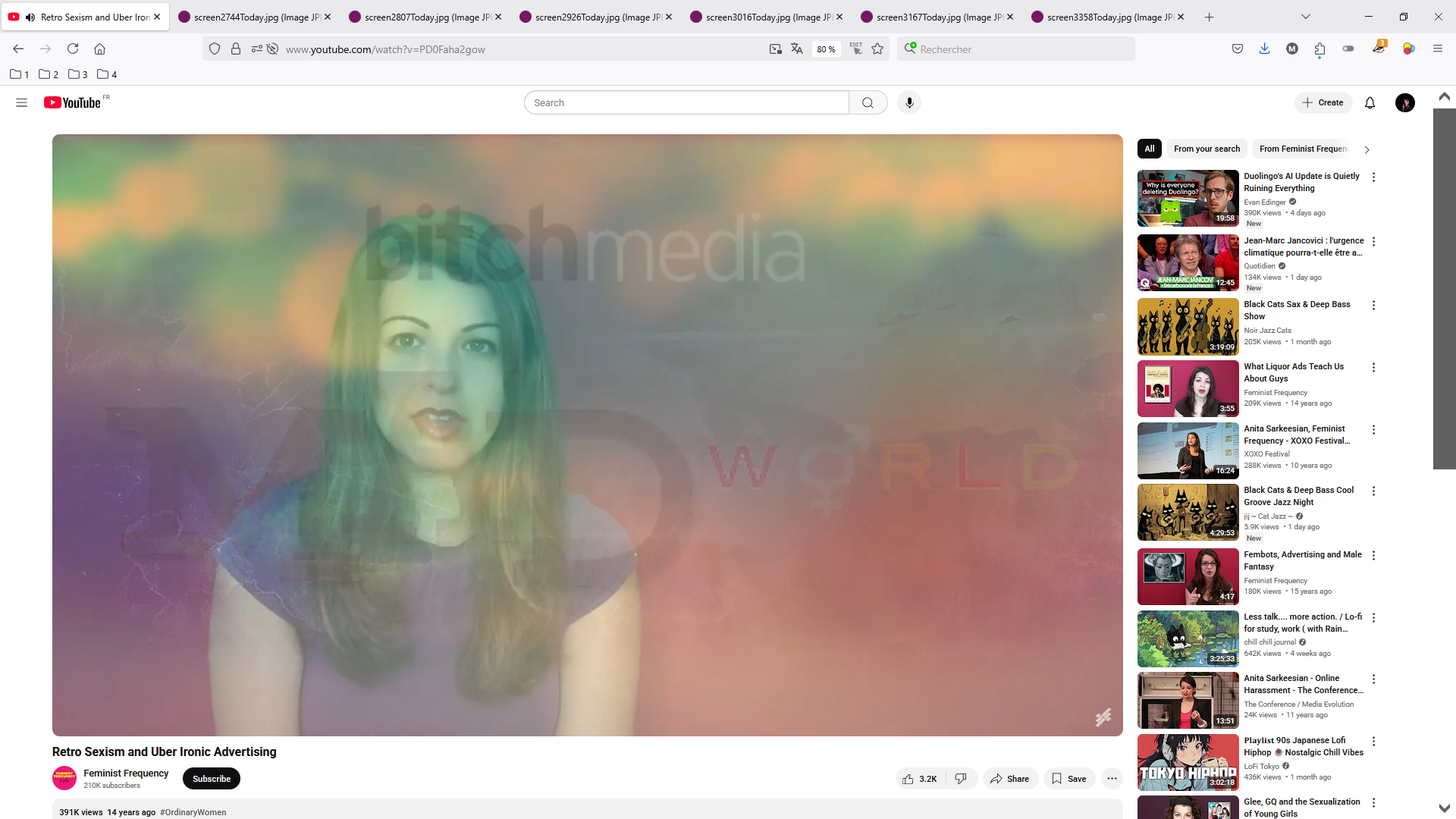Bookmark this page with star icon

877,49
